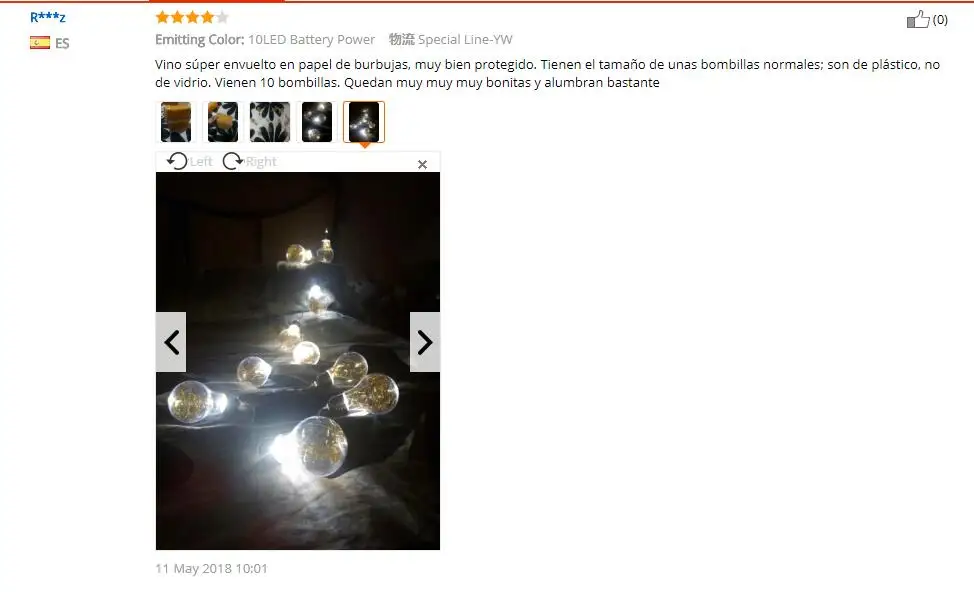Rotate the photo right using the clockwise arrow icon
Screen dimensions: 974x592
coord(233,162)
